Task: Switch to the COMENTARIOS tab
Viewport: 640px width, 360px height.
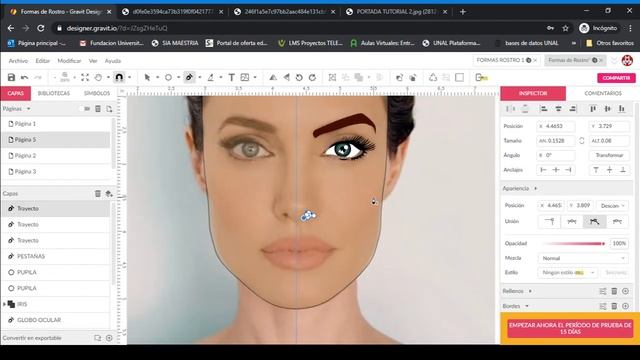Action: [x=603, y=93]
